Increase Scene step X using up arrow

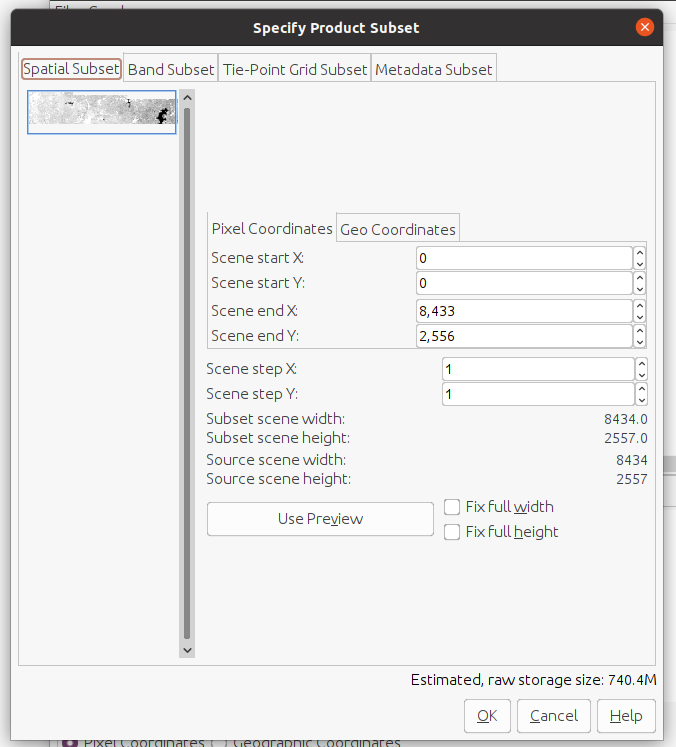[640, 364]
